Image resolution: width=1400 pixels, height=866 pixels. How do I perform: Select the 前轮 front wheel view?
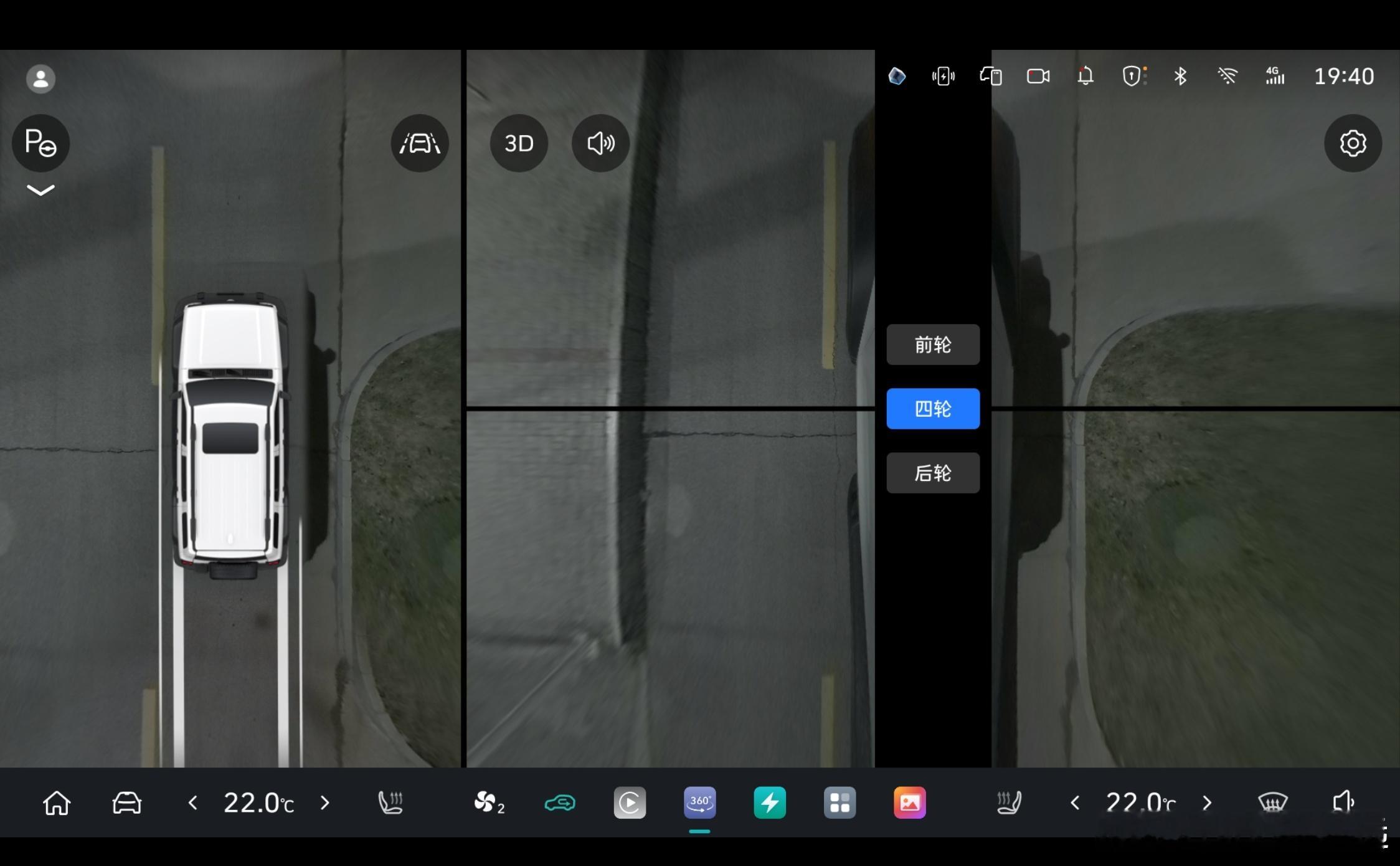pos(932,345)
